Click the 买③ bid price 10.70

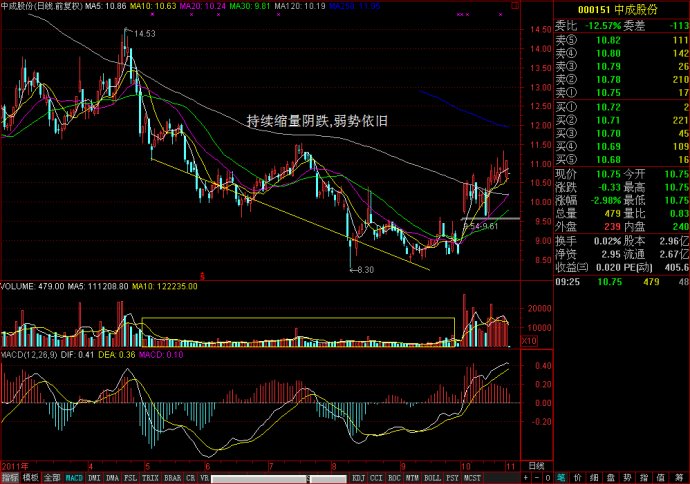608,133
